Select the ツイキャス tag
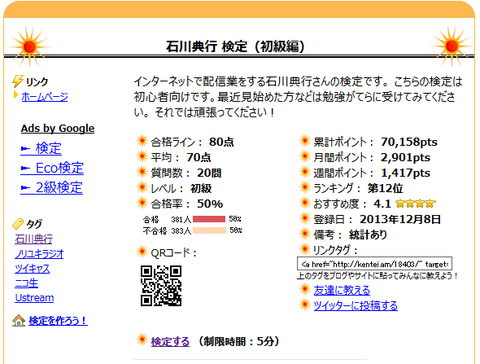This screenshot has height=364, width=480. pyautogui.click(x=32, y=269)
